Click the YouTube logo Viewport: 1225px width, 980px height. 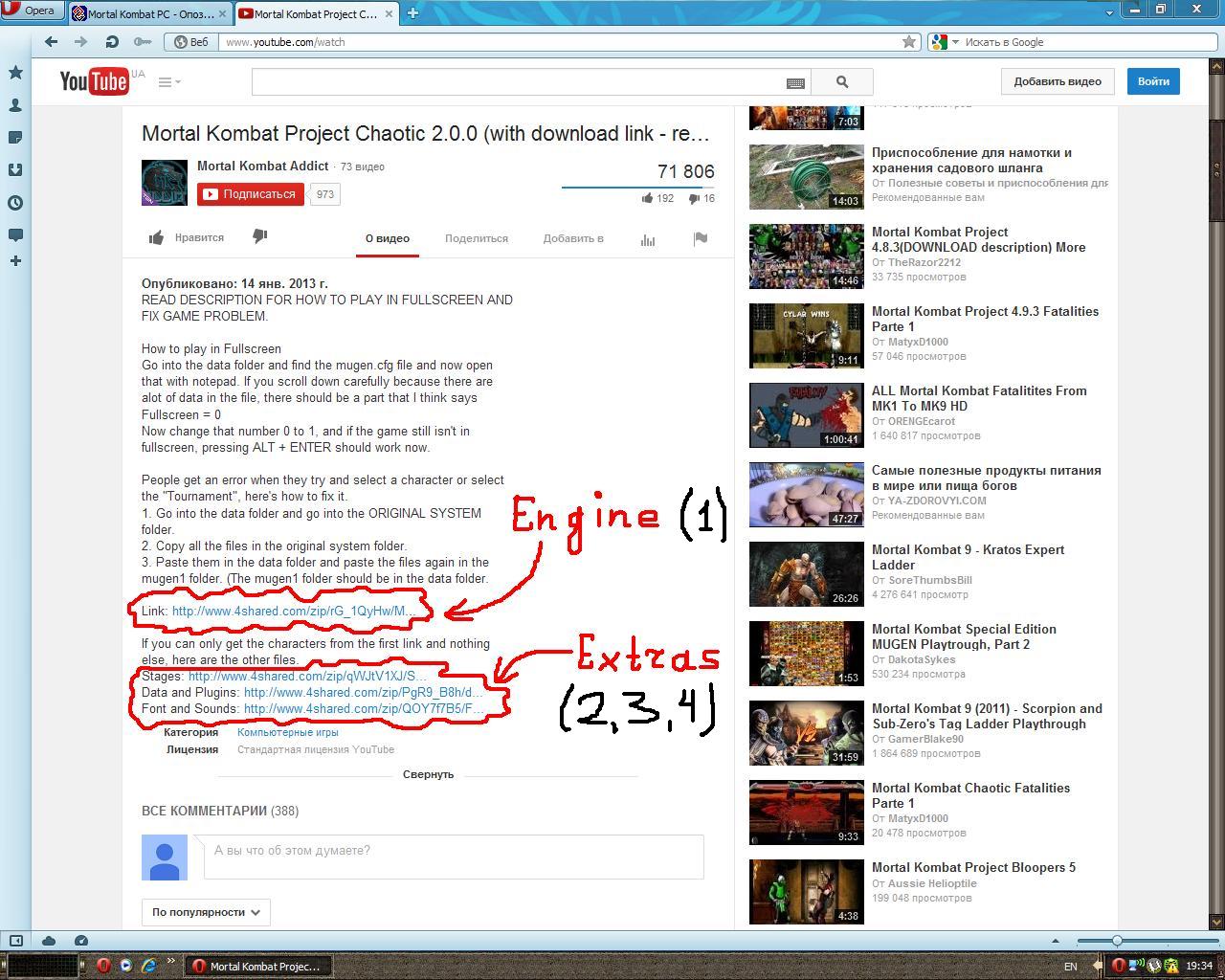click(x=95, y=82)
